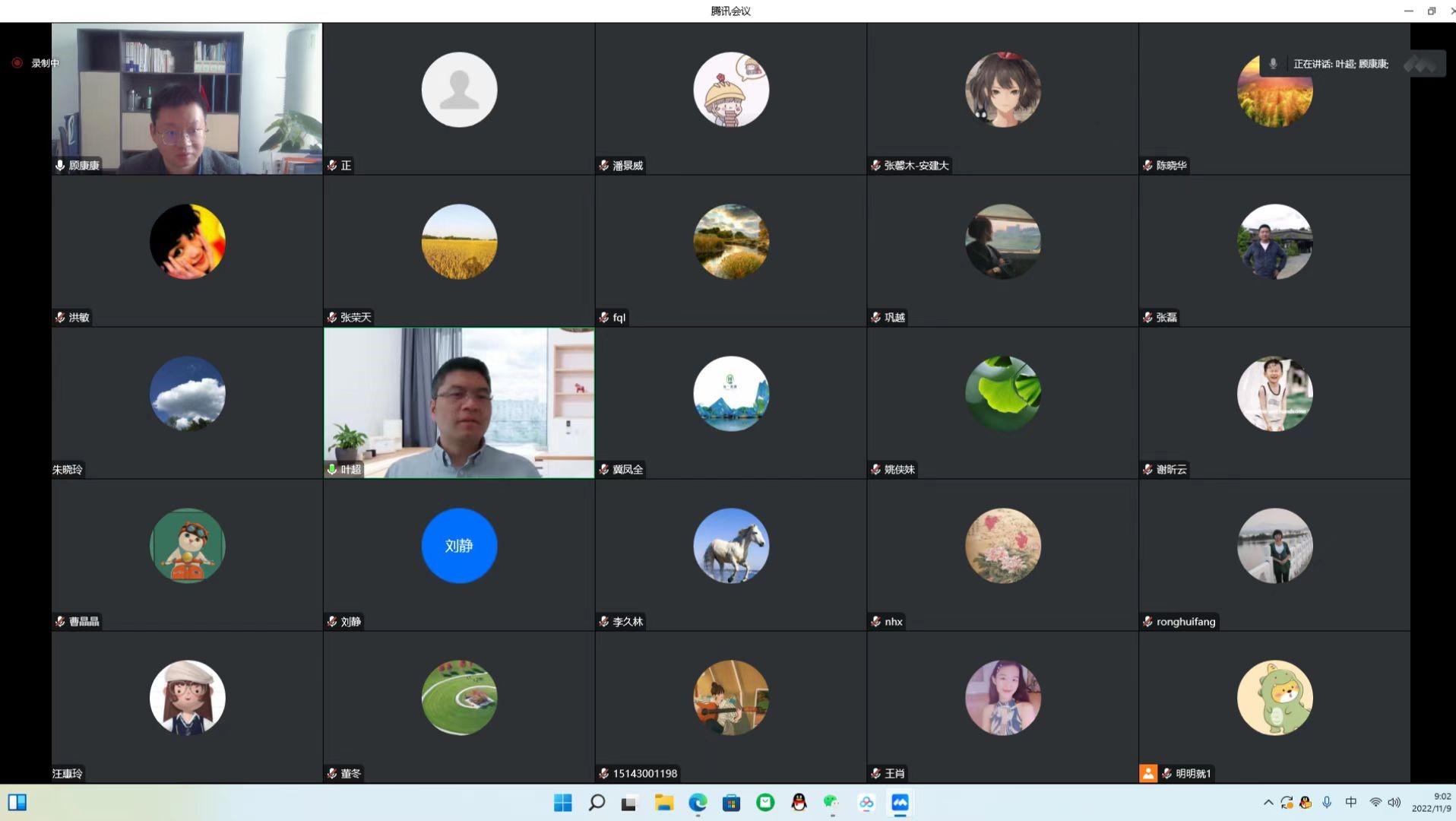1456x821 pixels.
Task: Open the system volume speaker icon
Action: [x=1394, y=803]
